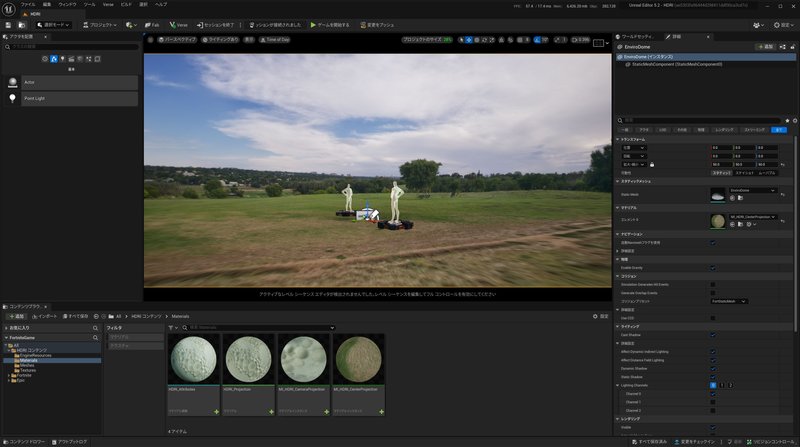
Task: Open the project dropdown in toolbar
Action: (98, 24)
